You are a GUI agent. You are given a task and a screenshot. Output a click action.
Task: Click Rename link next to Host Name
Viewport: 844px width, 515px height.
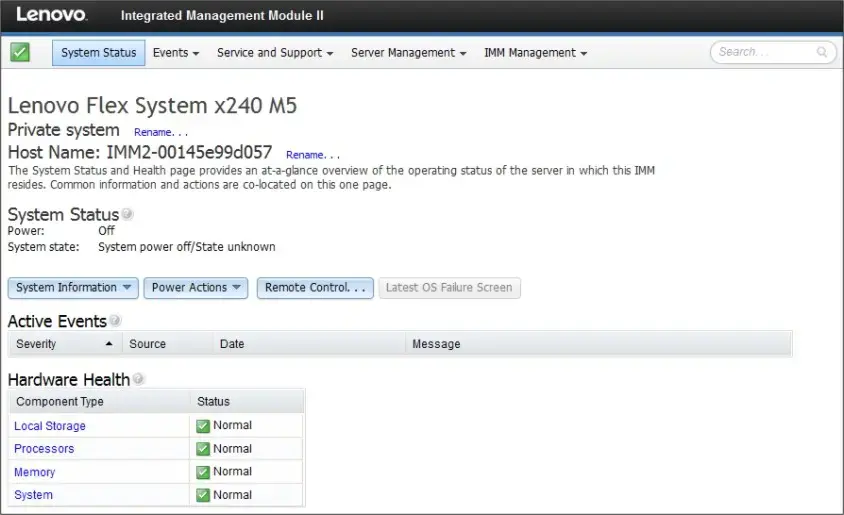click(x=312, y=155)
